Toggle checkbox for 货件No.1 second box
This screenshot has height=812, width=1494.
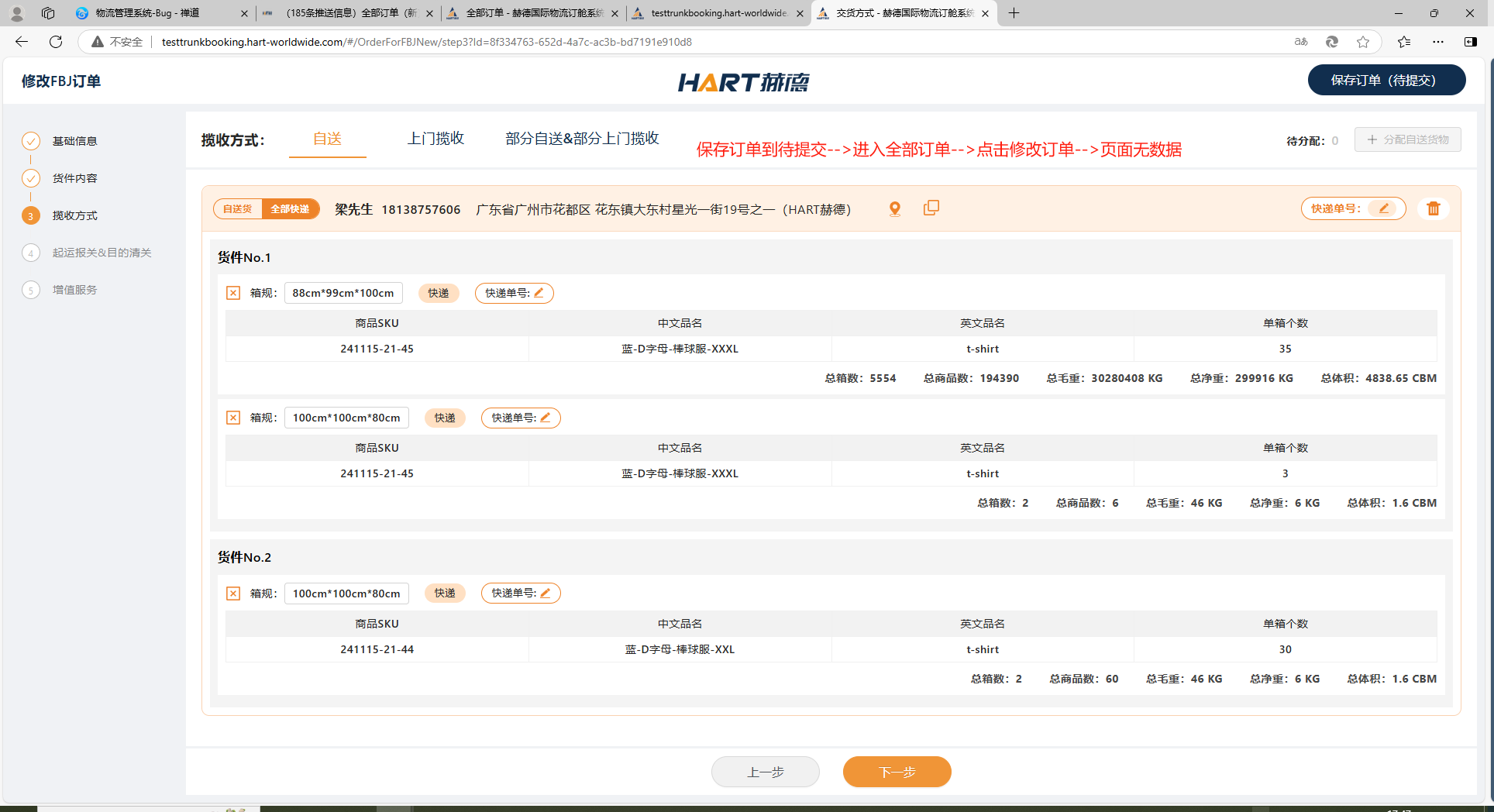coord(233,418)
